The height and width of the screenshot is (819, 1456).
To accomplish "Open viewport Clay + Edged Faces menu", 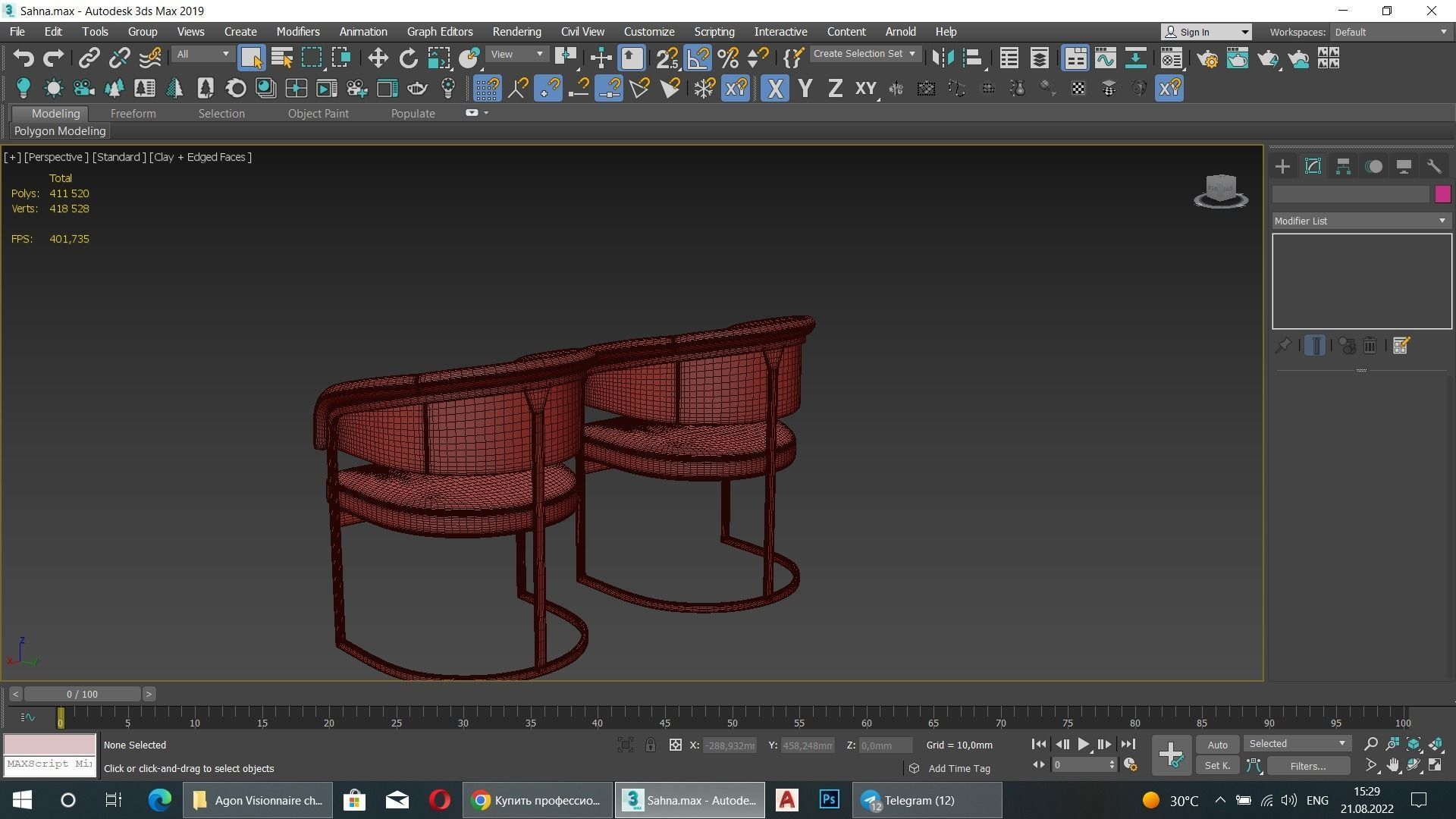I will coord(200,157).
